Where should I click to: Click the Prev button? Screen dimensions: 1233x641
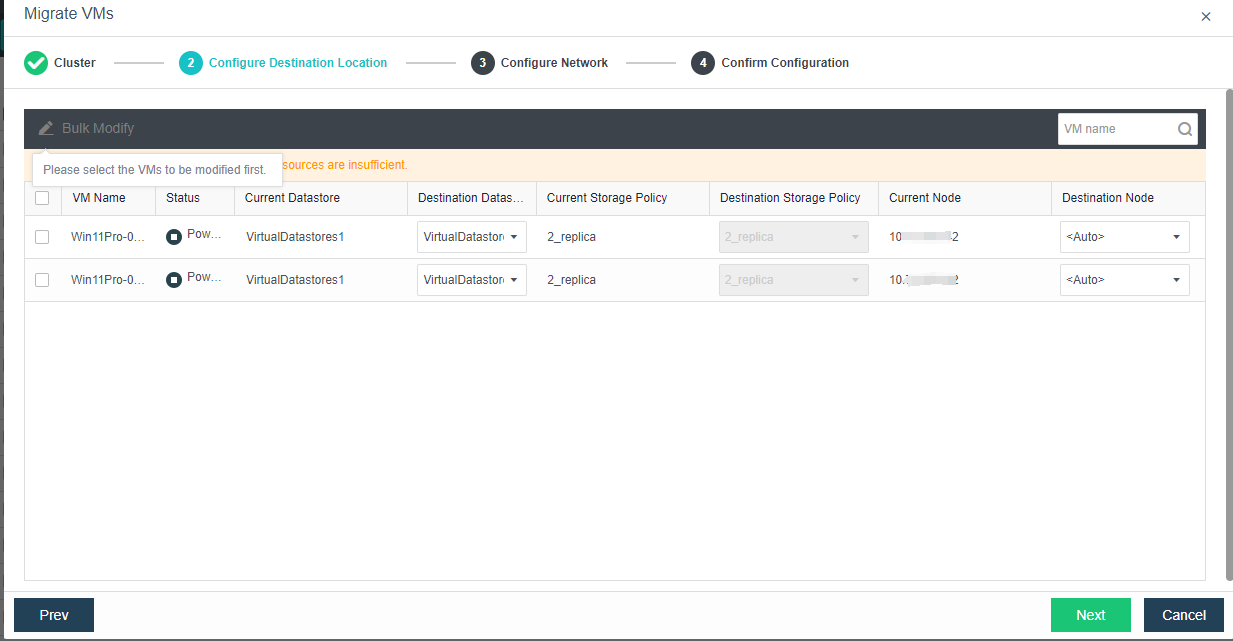54,615
